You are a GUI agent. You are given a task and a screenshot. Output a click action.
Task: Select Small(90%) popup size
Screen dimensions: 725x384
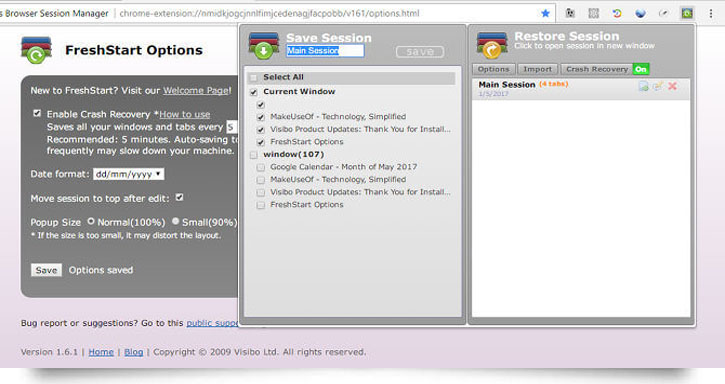point(175,221)
